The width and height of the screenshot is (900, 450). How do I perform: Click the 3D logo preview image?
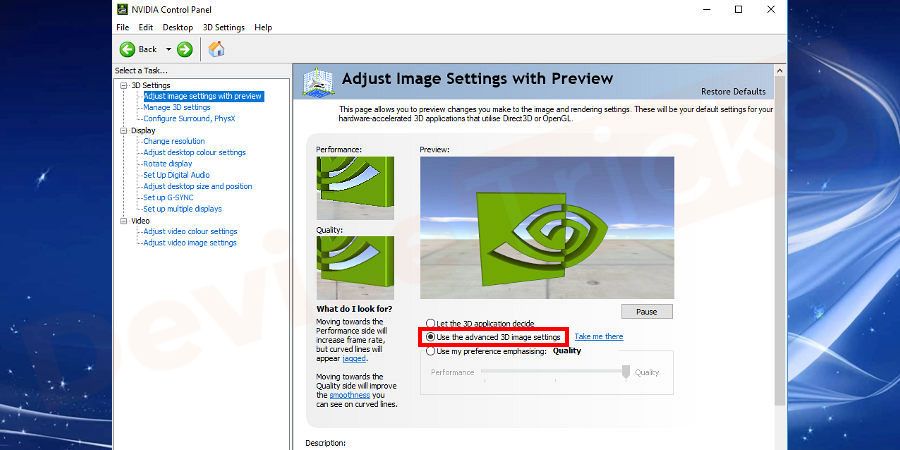pyautogui.click(x=547, y=227)
